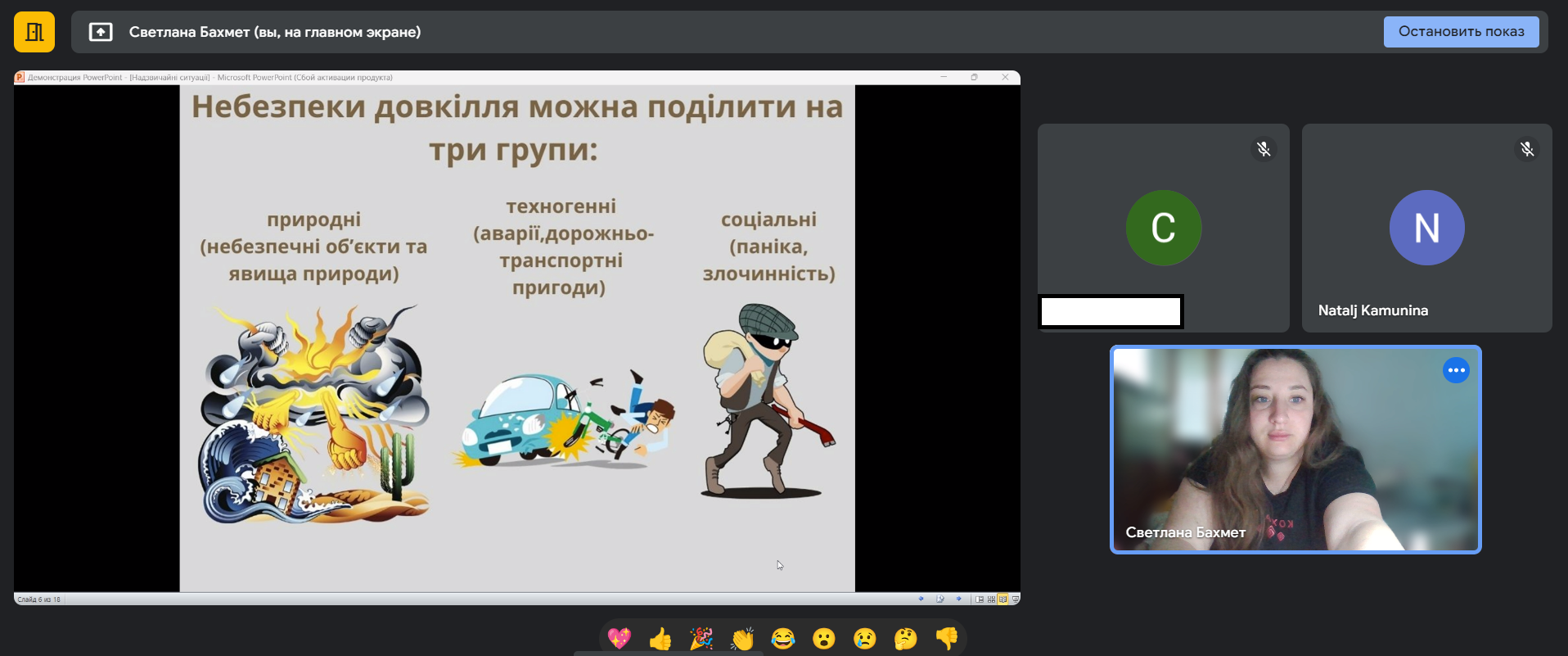Send the surprised face emoji

tap(824, 638)
